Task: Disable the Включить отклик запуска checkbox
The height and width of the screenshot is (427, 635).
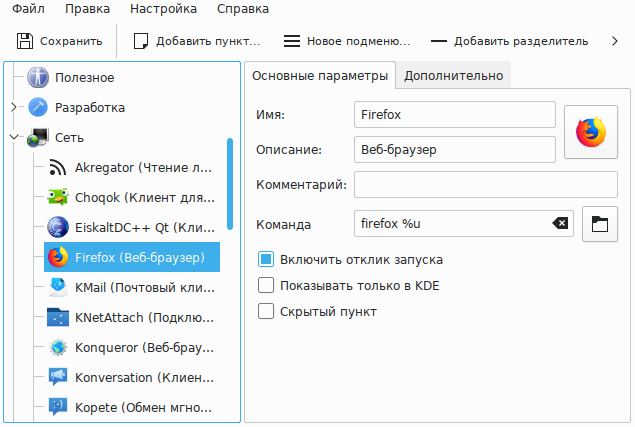Action: (x=266, y=259)
